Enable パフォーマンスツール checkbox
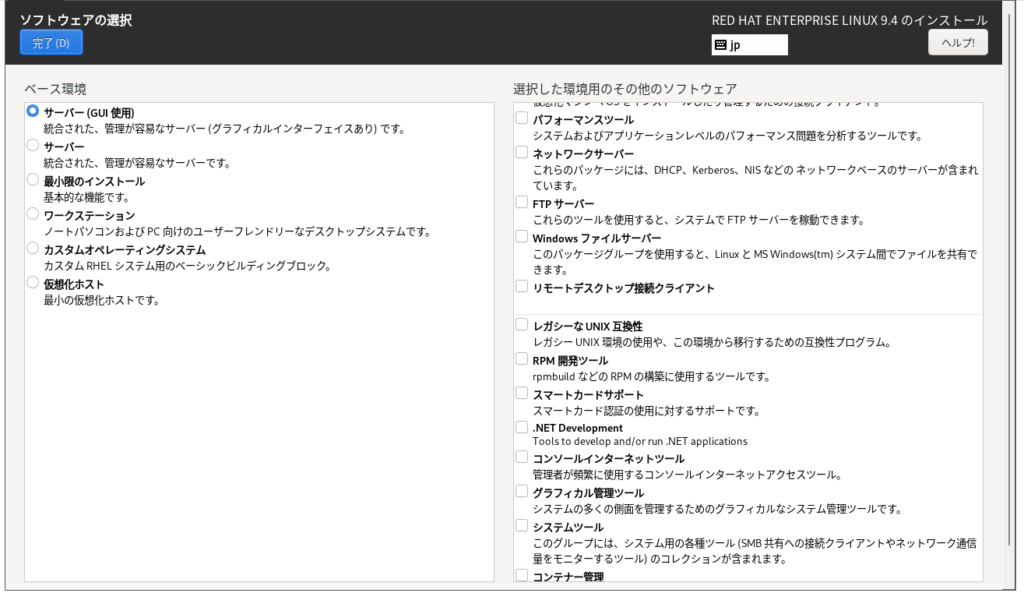Screen dimensions: 1024x593 point(522,118)
